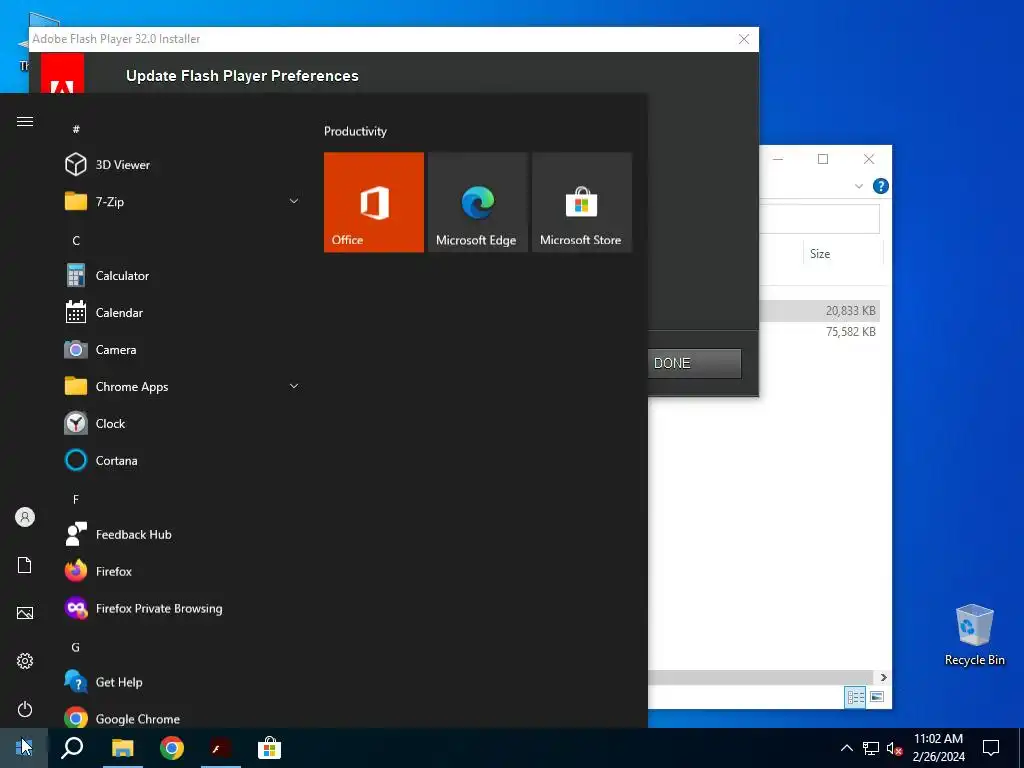The width and height of the screenshot is (1024, 768).
Task: Expand the 7-Zip folder
Action: pyautogui.click(x=294, y=201)
